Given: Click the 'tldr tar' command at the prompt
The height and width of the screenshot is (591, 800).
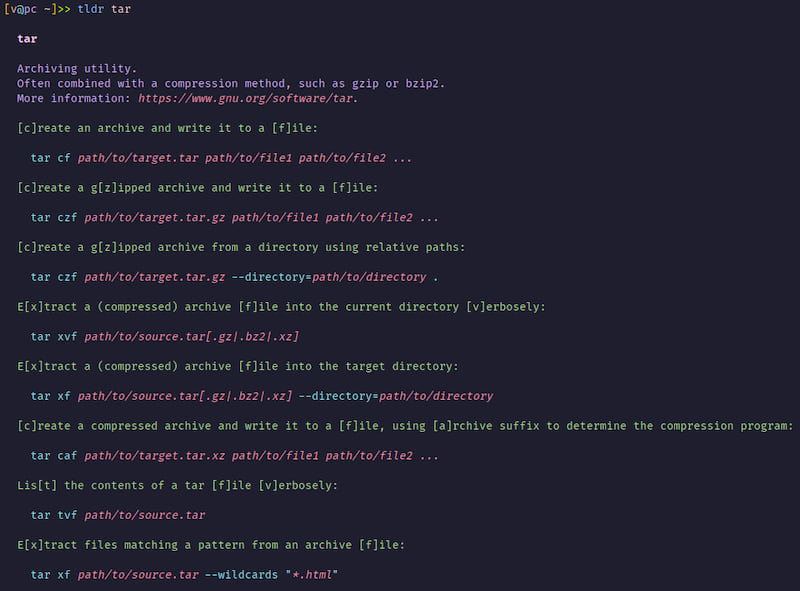Looking at the screenshot, I should point(104,9).
